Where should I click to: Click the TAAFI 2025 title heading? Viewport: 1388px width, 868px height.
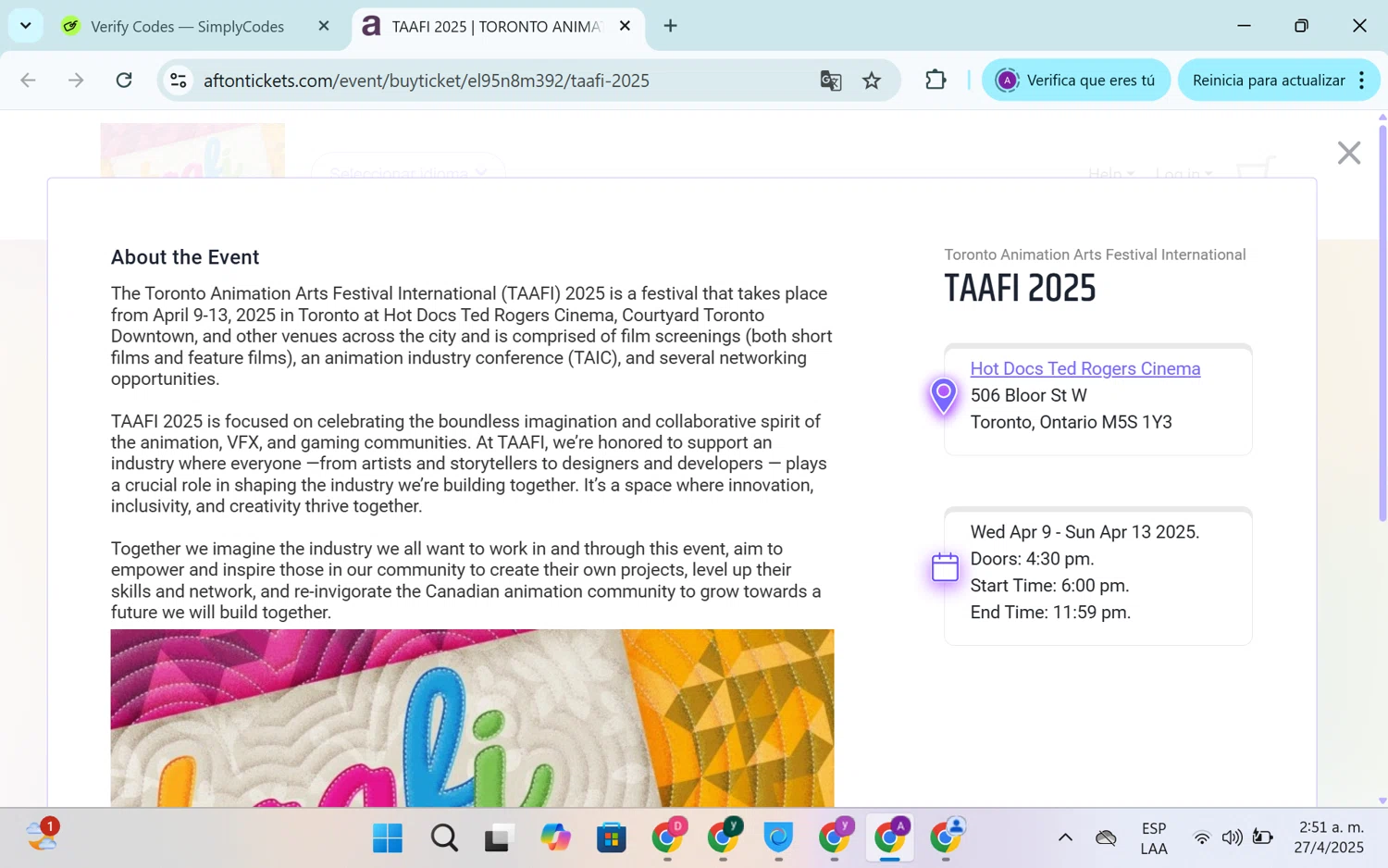coord(1020,289)
